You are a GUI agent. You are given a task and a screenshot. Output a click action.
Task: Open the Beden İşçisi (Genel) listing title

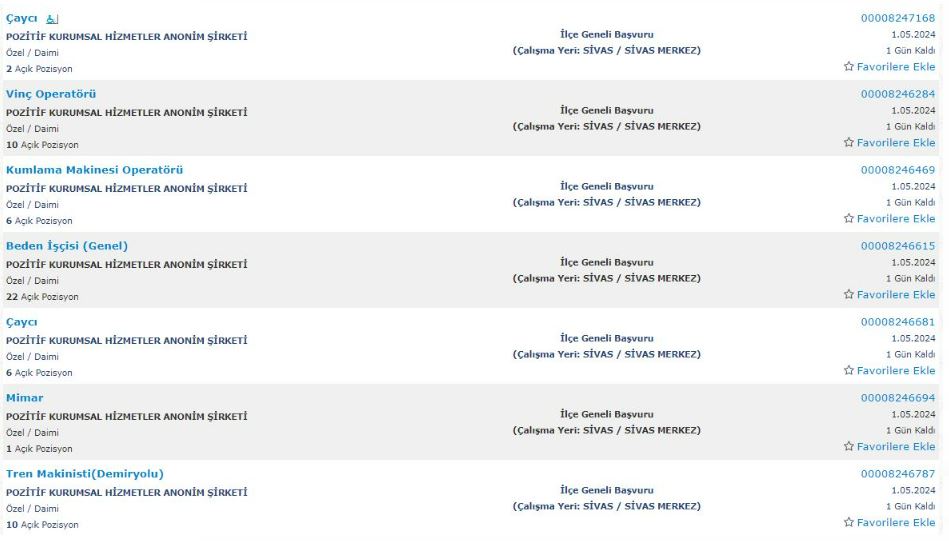click(x=67, y=246)
